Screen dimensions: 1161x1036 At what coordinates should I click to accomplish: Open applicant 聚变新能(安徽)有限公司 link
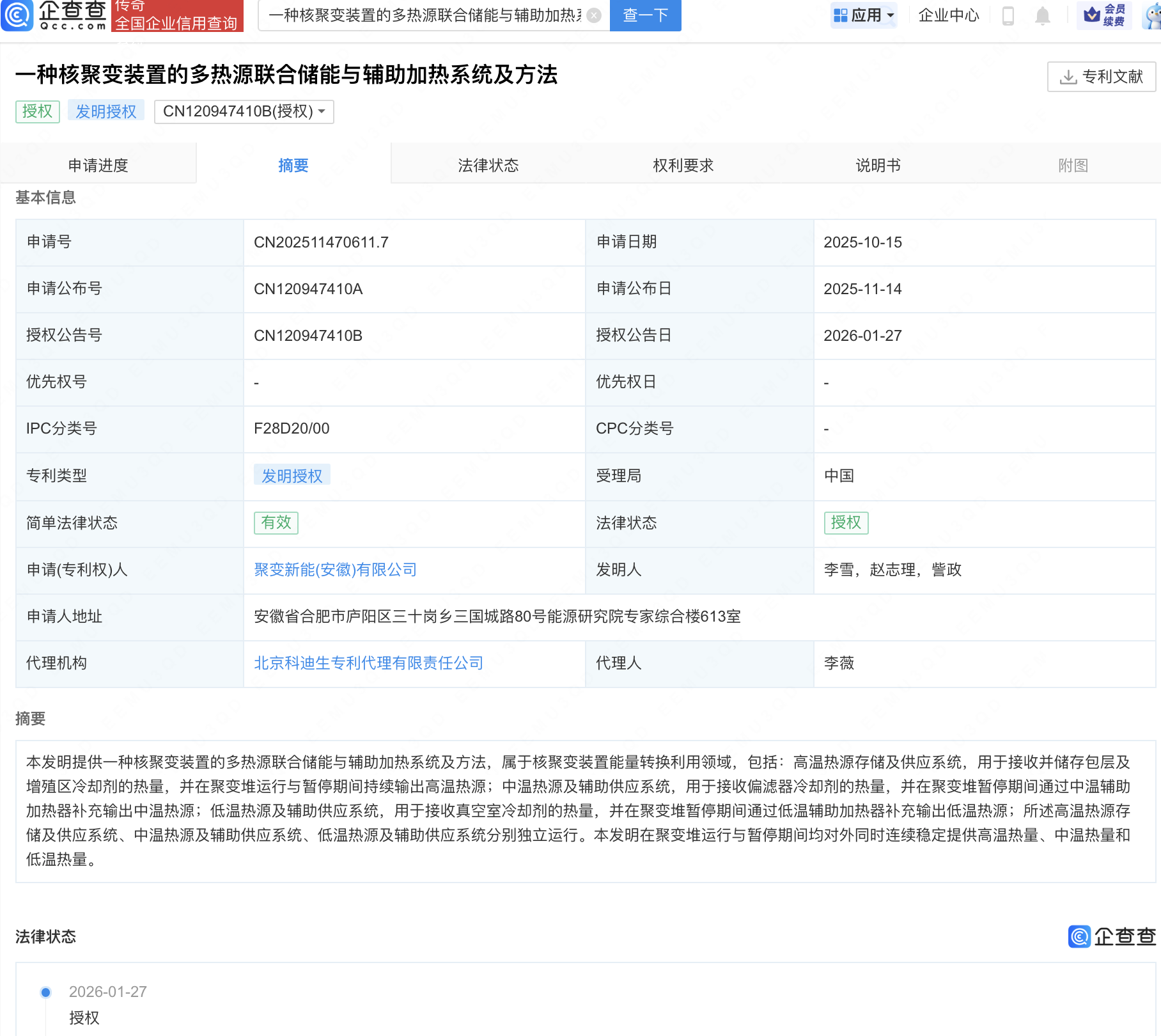coord(335,570)
